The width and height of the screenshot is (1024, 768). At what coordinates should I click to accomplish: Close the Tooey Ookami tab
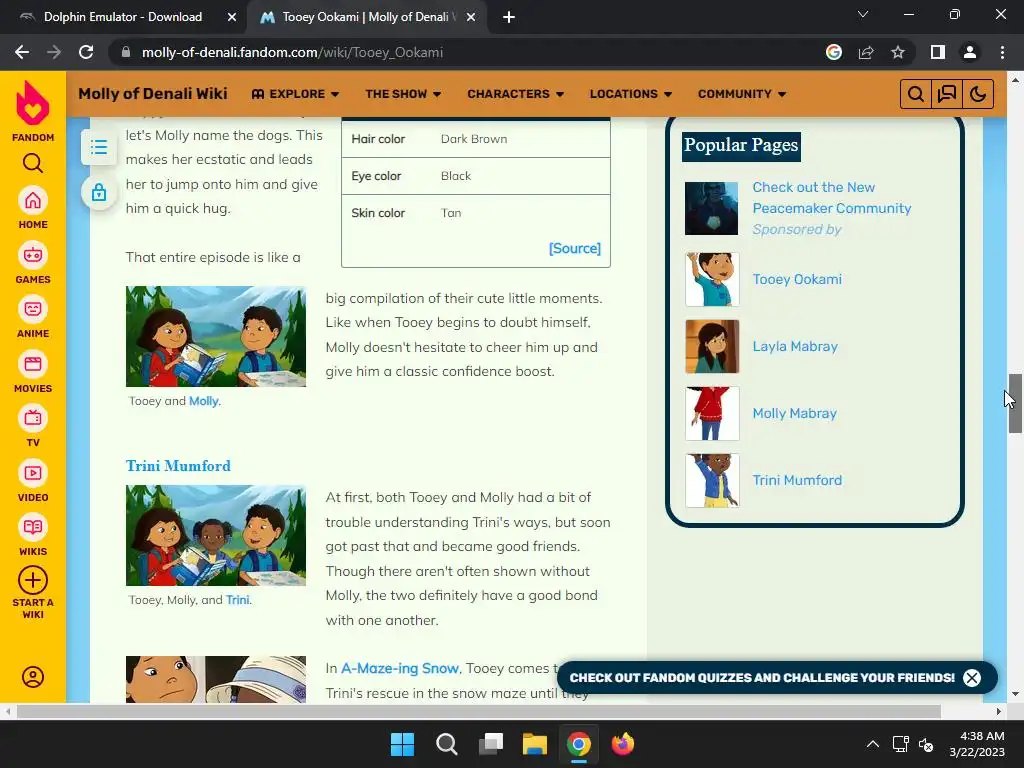tap(471, 17)
